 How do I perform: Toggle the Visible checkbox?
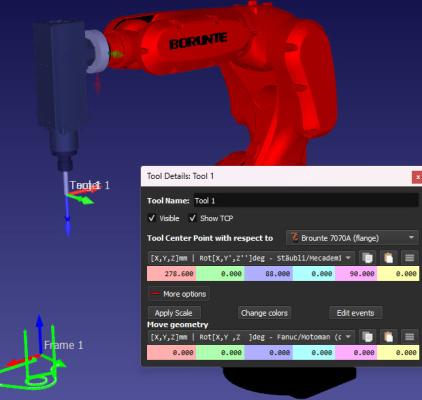pos(152,218)
